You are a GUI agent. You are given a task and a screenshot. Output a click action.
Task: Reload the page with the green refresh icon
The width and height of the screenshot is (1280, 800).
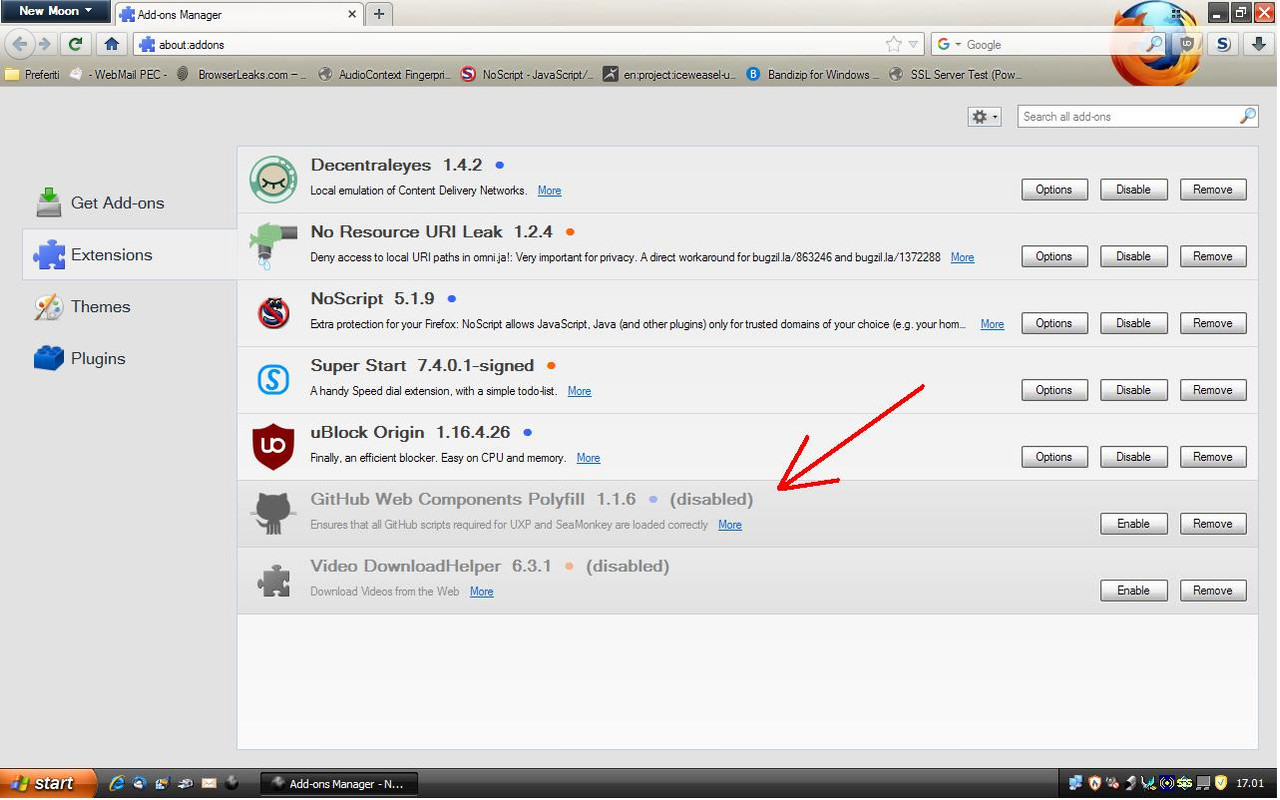(75, 44)
